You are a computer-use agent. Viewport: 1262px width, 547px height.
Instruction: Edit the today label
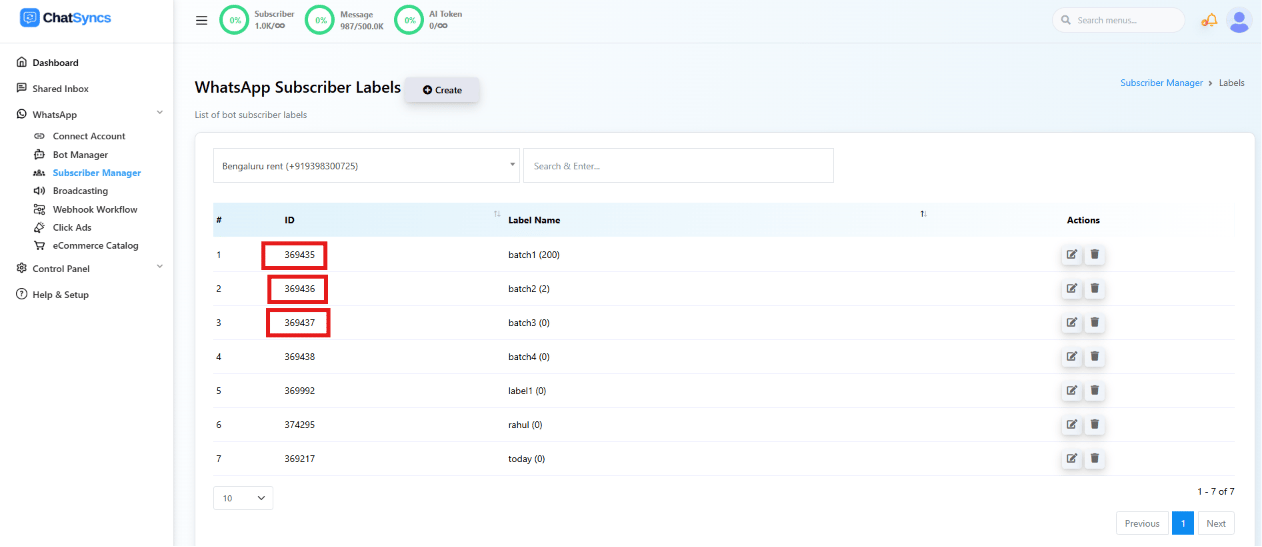(x=1072, y=459)
